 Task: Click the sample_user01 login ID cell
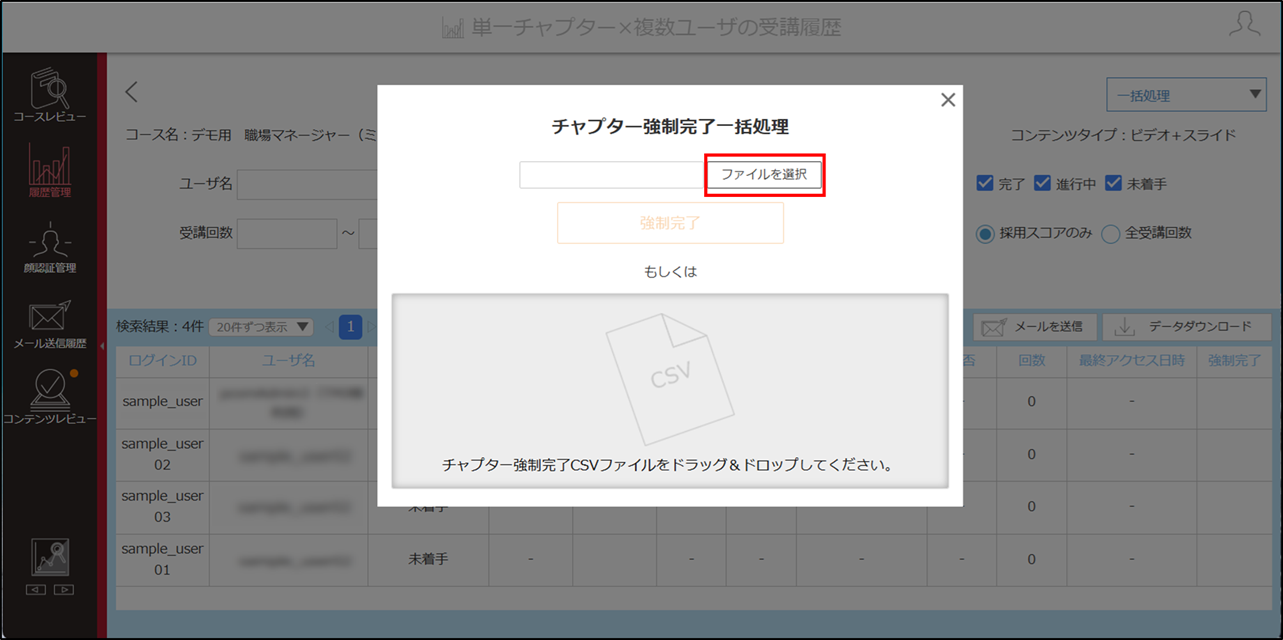(162, 559)
